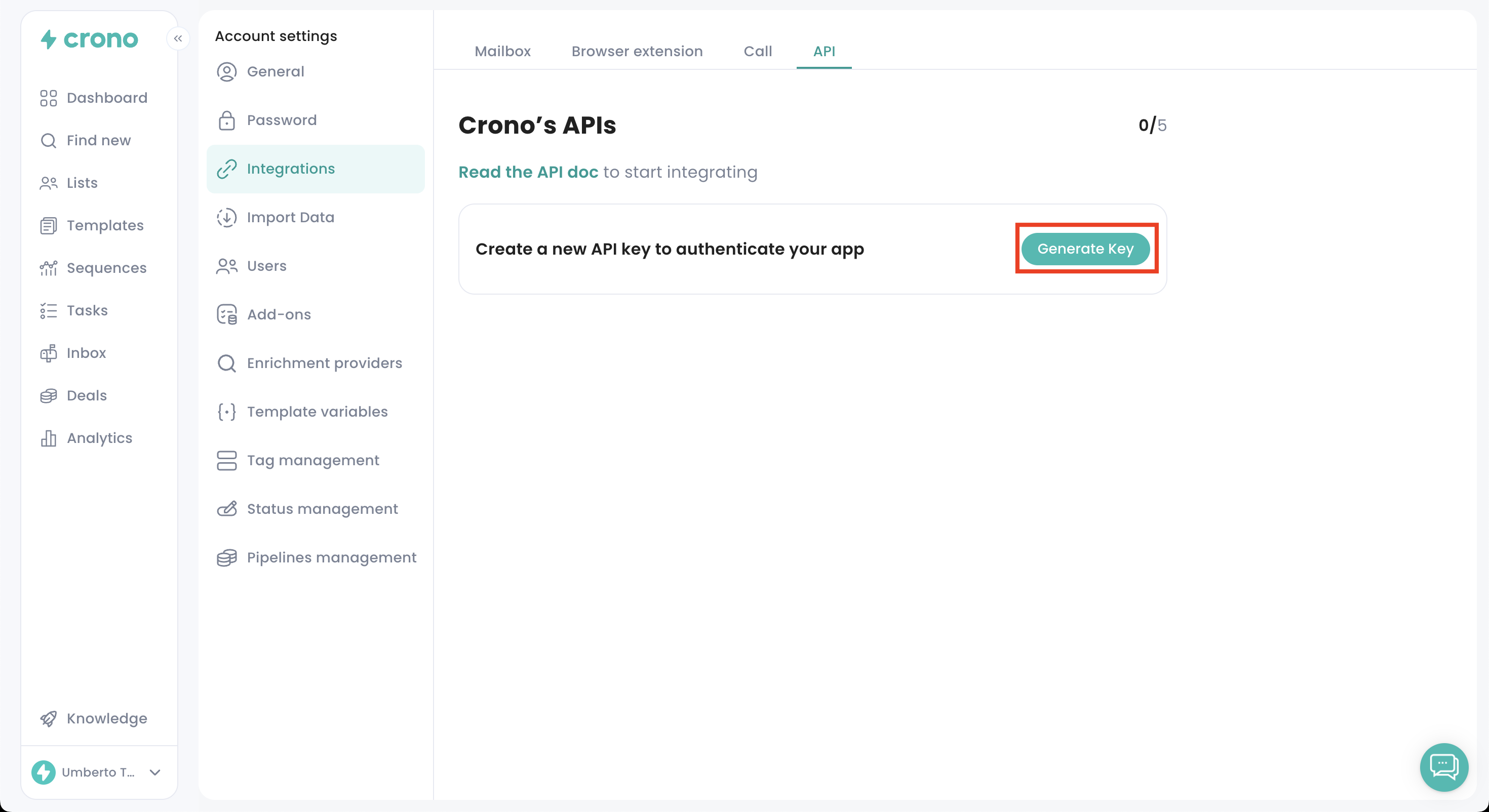1489x812 pixels.
Task: Switch to the Mailbox tab
Action: click(502, 52)
